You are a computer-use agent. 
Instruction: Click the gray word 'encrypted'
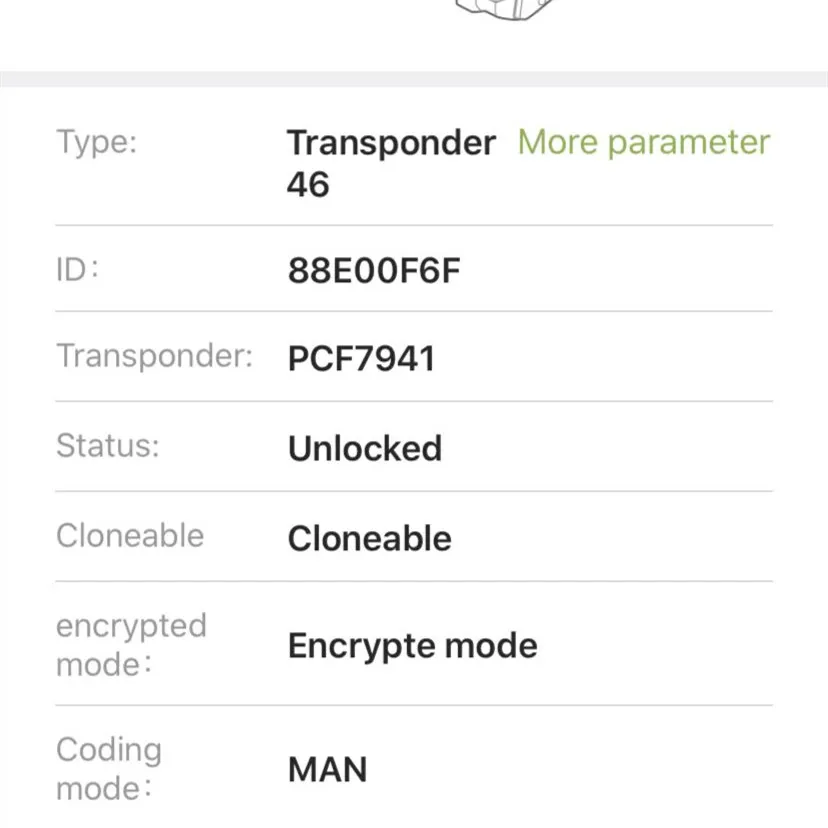point(131,626)
